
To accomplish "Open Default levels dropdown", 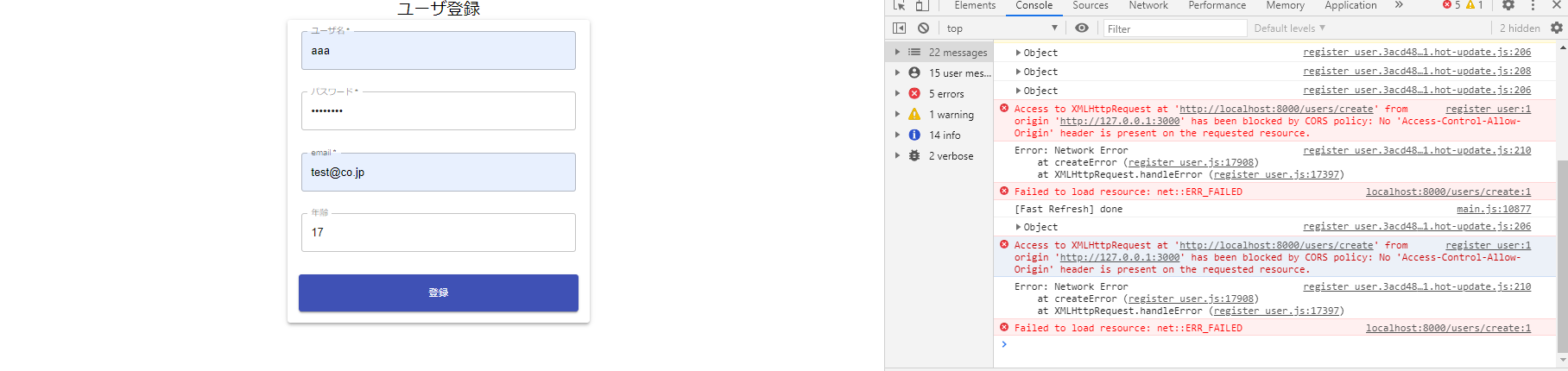I will click(1289, 28).
